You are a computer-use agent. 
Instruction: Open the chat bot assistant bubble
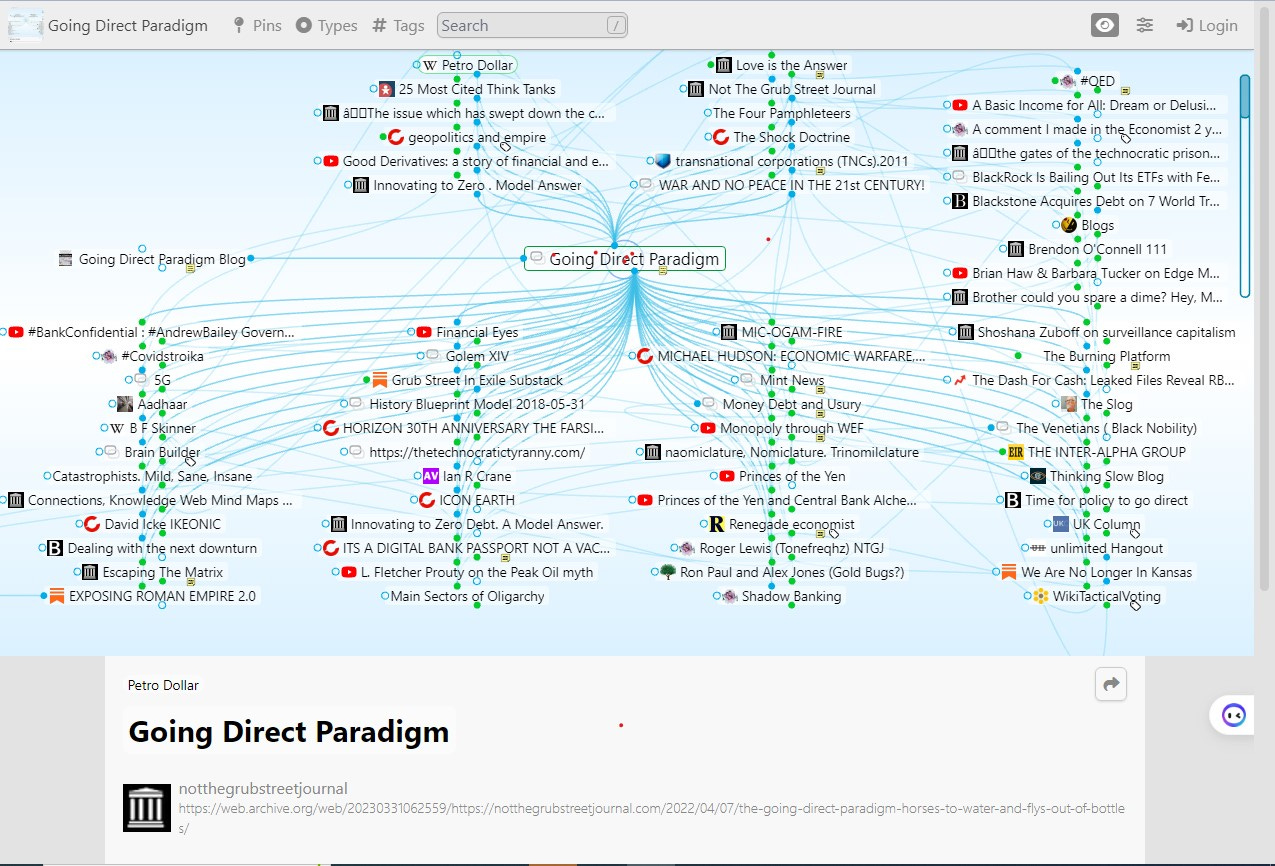pos(1234,716)
